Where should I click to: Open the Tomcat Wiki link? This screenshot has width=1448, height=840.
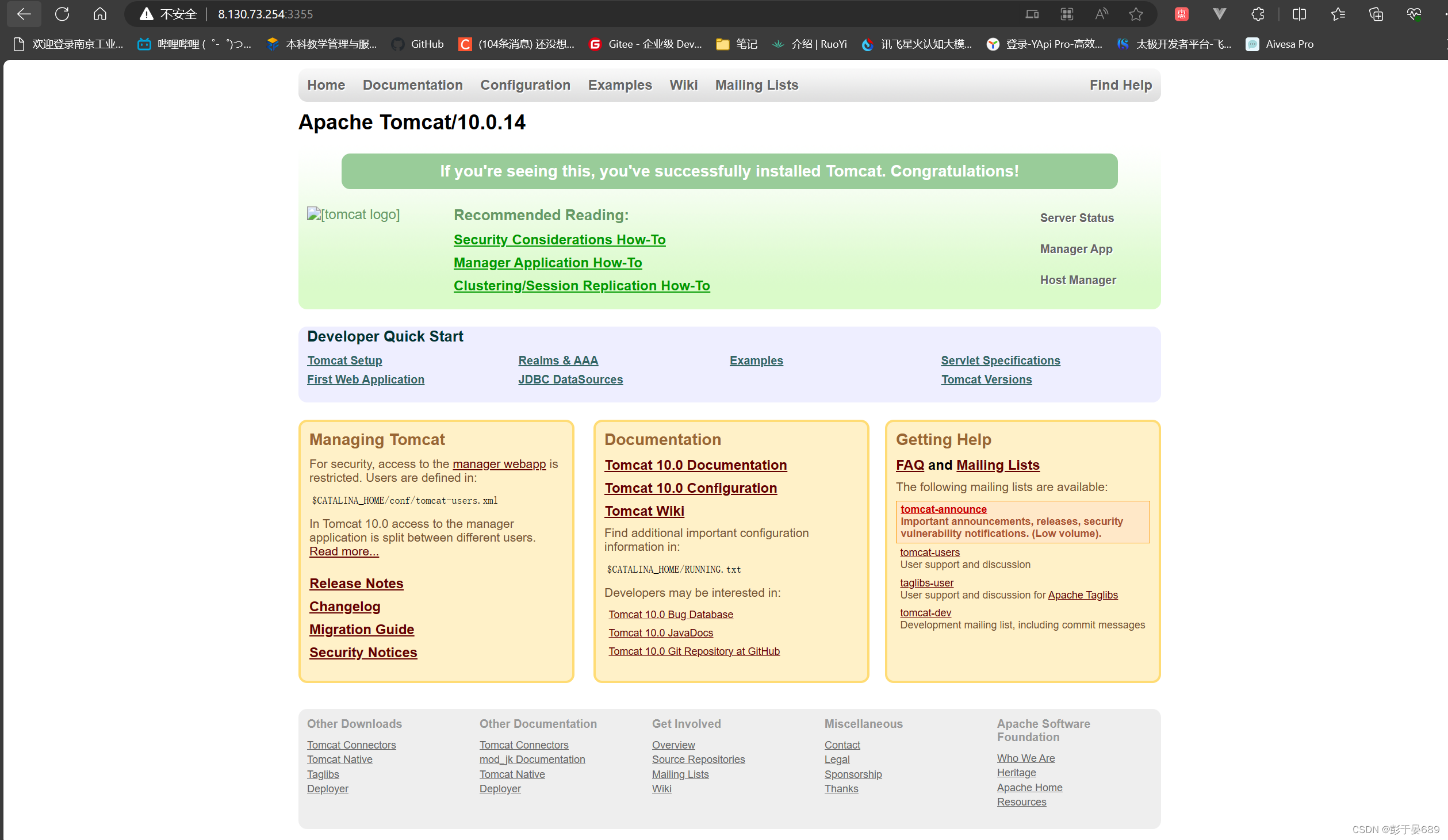[x=644, y=511]
